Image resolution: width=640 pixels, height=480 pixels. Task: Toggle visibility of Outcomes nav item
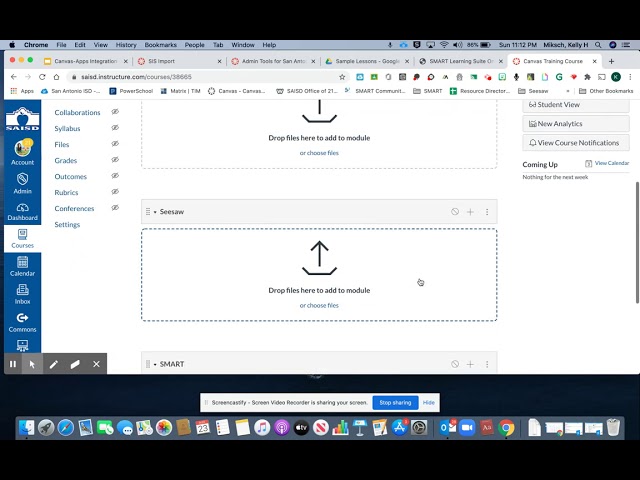[x=115, y=176]
